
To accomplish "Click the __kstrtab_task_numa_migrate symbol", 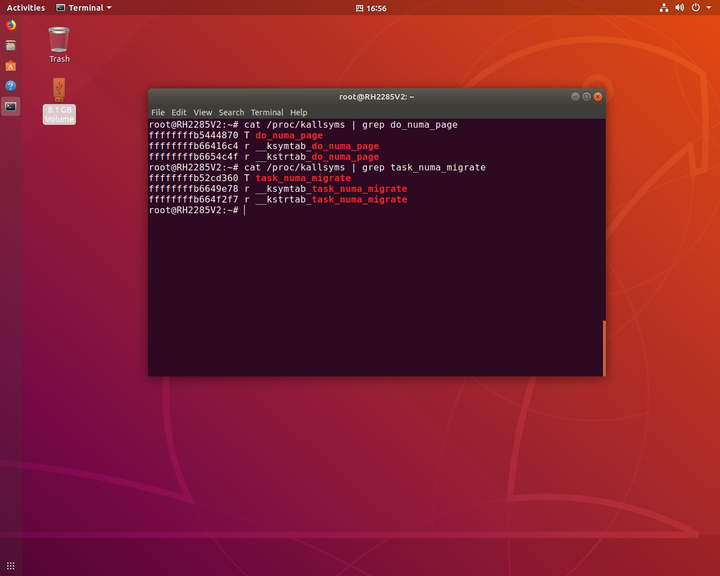I will pos(331,199).
